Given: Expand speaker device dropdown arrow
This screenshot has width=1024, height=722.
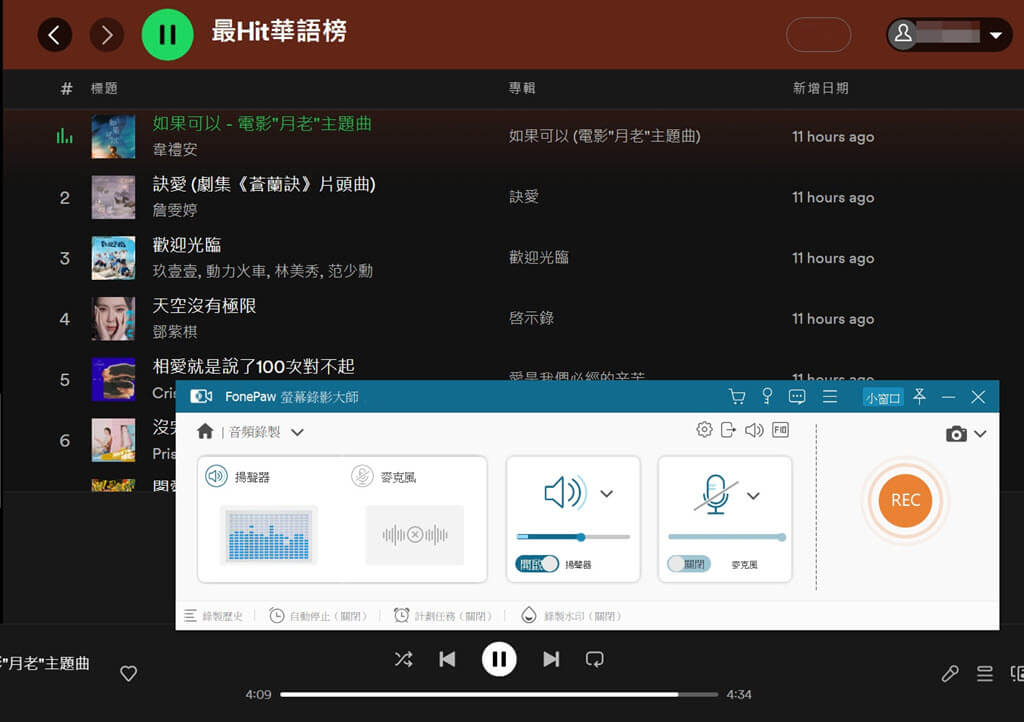Looking at the screenshot, I should [x=607, y=494].
